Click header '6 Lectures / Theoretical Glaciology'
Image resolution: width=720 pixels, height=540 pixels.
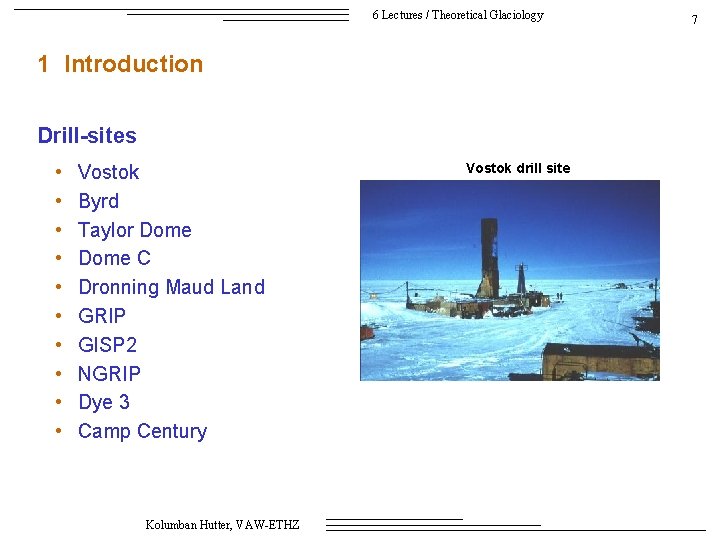click(458, 15)
